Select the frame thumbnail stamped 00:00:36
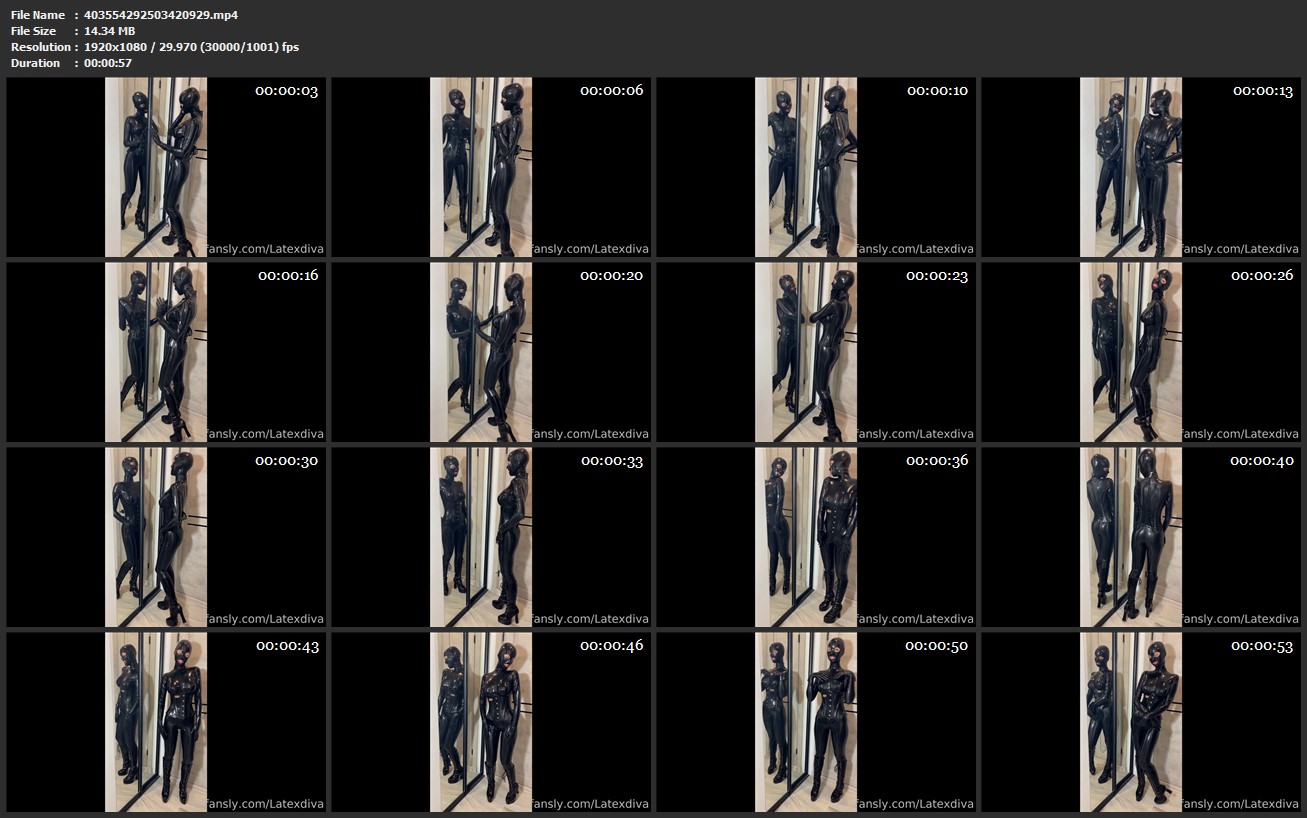This screenshot has height=818, width=1307. pyautogui.click(x=816, y=537)
